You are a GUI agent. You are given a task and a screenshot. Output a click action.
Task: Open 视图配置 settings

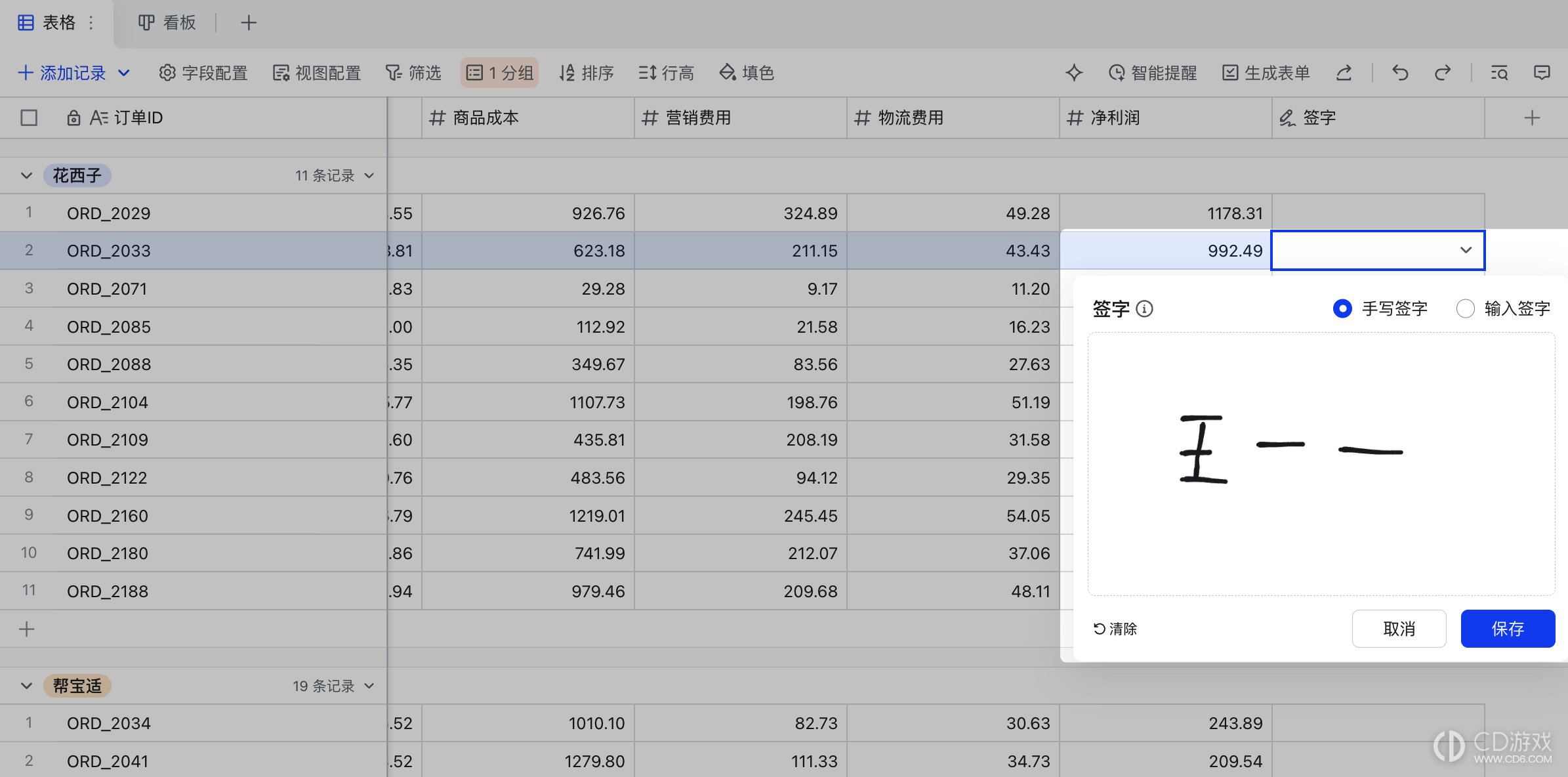317,73
